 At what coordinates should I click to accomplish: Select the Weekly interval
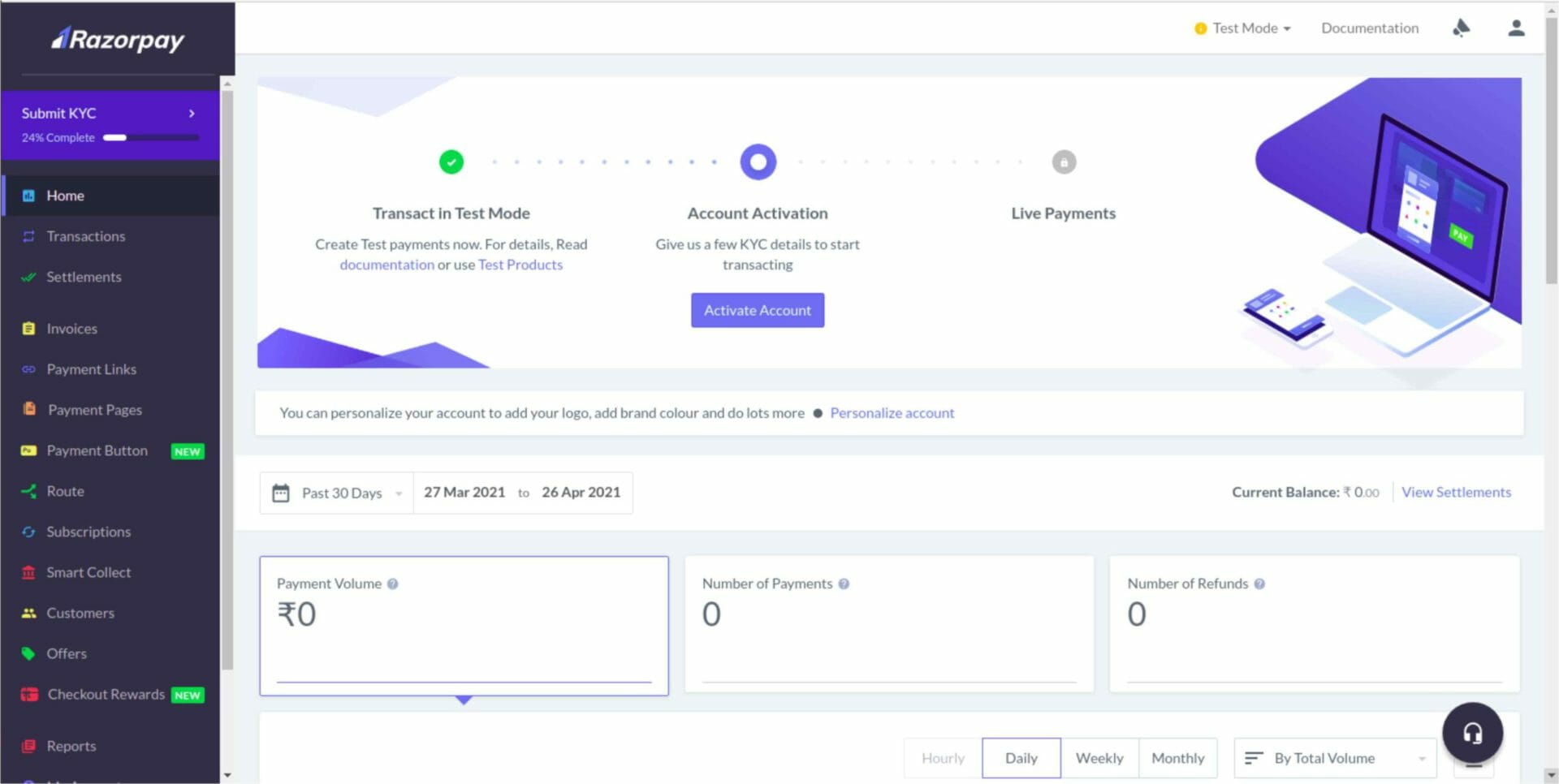pyautogui.click(x=1099, y=758)
